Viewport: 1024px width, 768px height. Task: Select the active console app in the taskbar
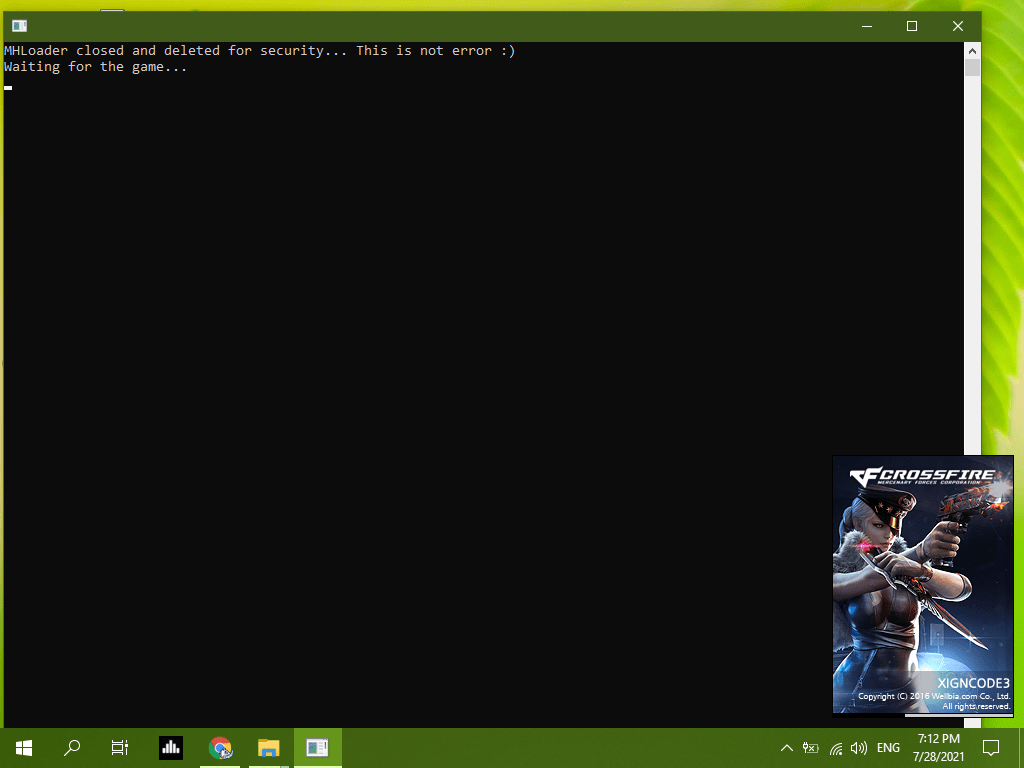click(317, 748)
